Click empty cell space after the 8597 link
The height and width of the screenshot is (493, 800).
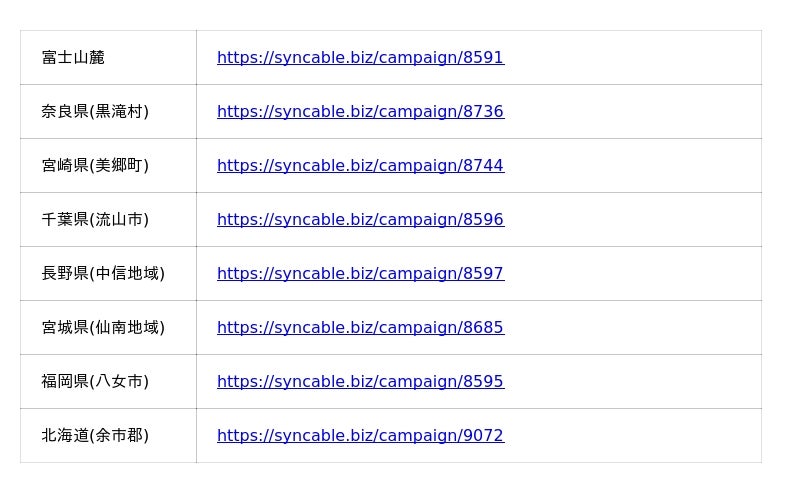pos(630,274)
